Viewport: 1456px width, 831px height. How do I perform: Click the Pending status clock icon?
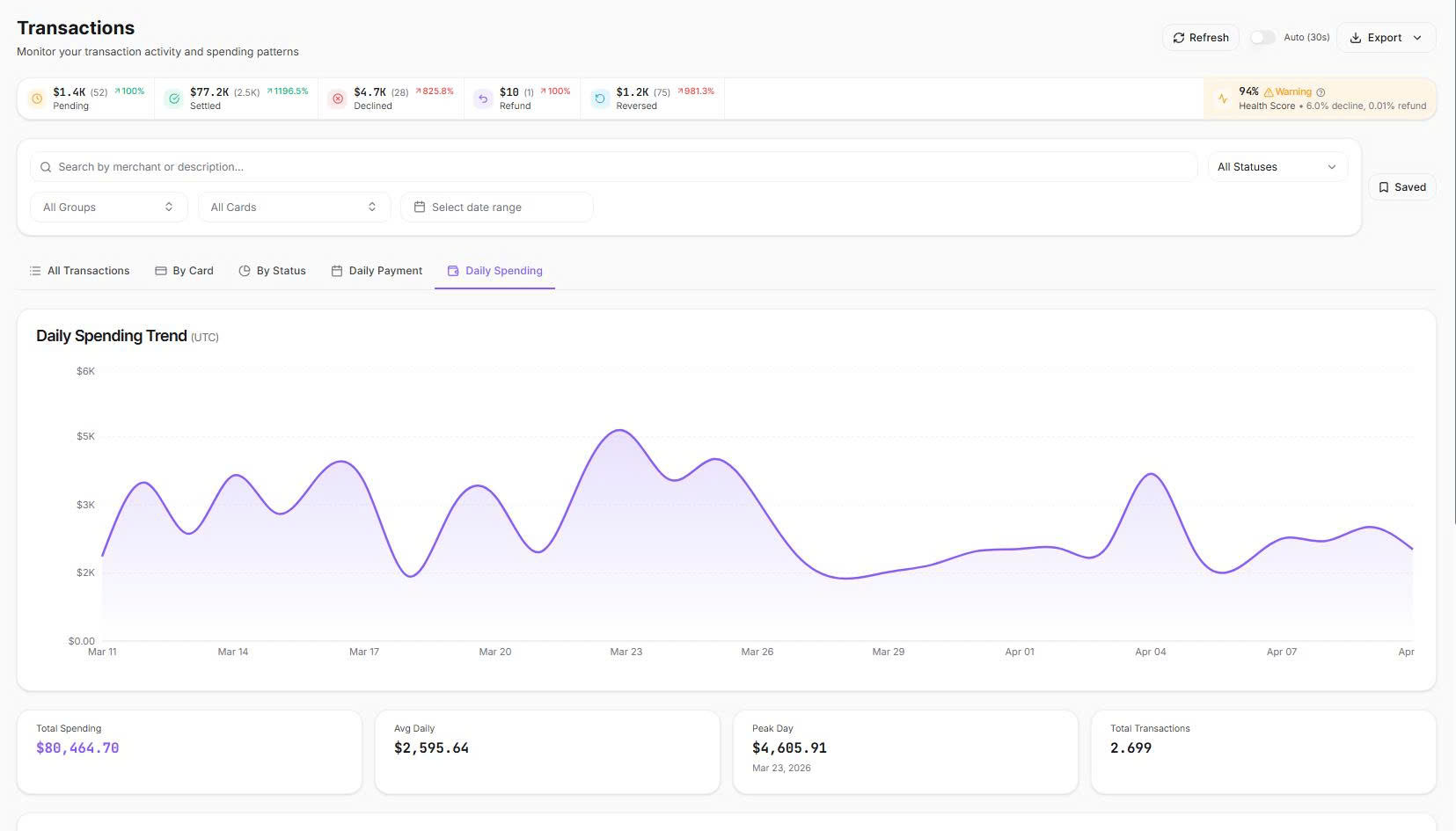(37, 98)
